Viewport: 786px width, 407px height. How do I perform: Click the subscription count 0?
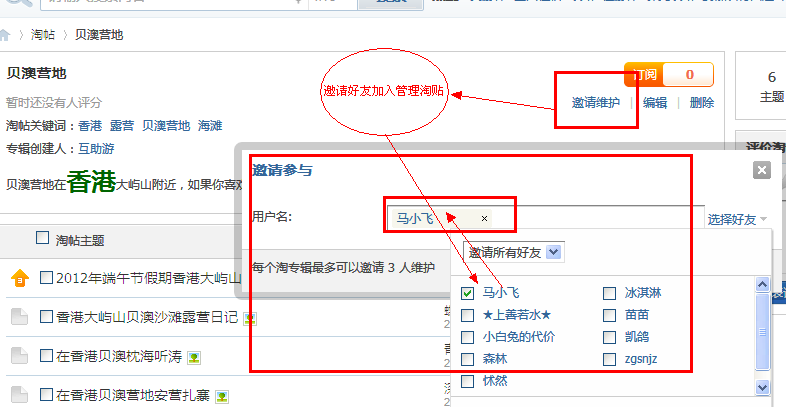(x=689, y=75)
